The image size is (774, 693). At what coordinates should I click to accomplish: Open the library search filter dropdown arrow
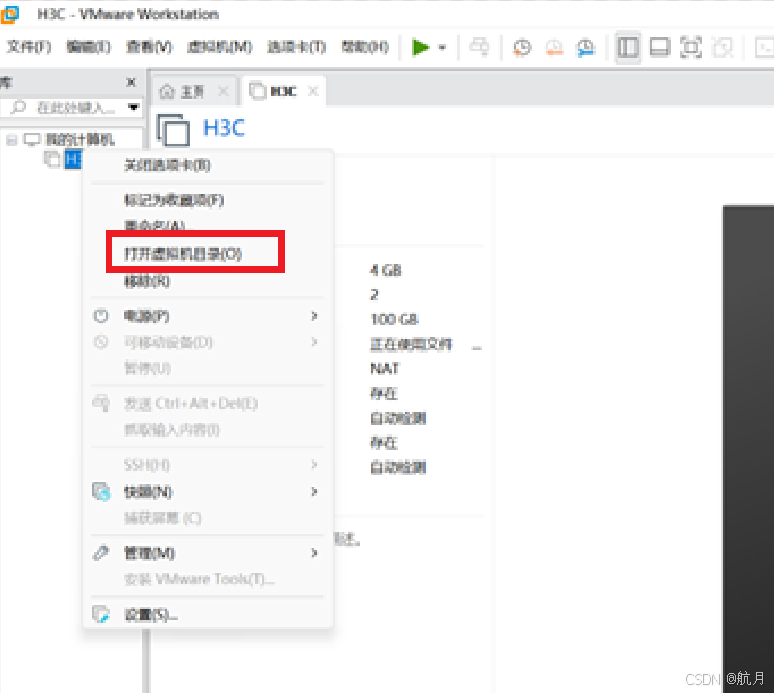(x=133, y=107)
